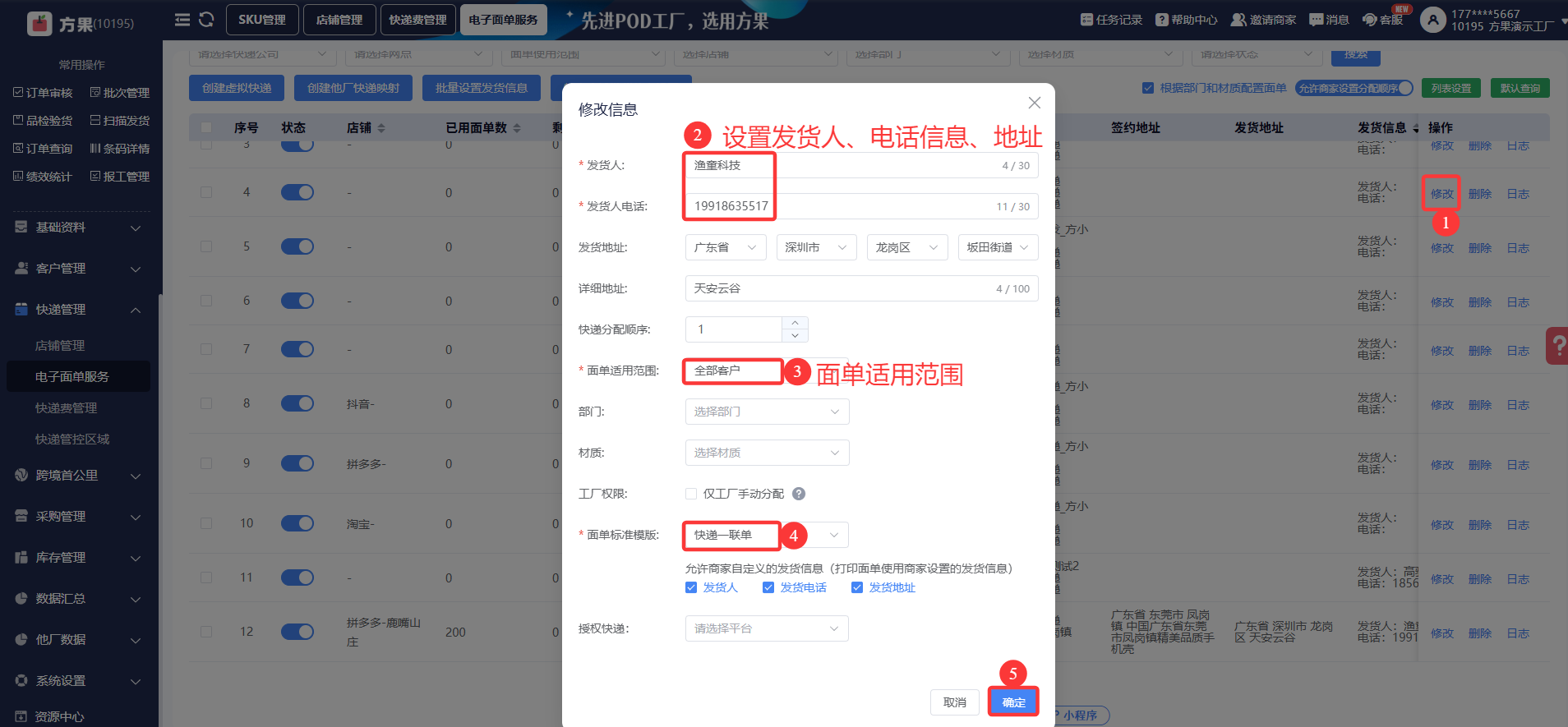Click the 方果 logo icon
Screen dimensions: 1568x727
[x=39, y=24]
